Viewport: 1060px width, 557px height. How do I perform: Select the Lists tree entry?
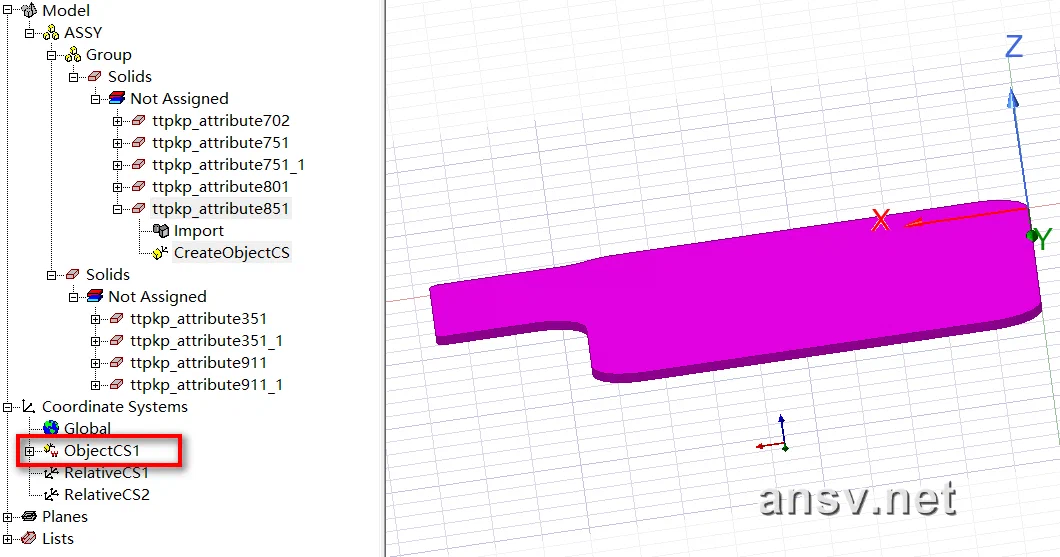[57, 539]
